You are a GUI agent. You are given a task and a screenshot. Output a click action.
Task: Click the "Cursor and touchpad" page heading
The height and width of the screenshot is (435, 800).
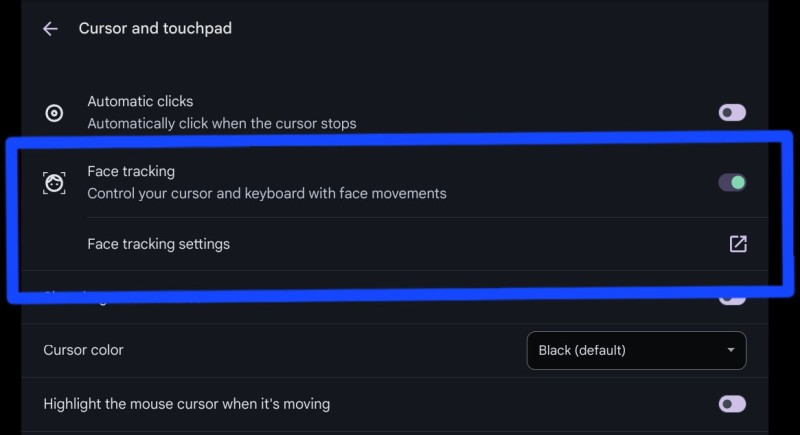(x=155, y=29)
